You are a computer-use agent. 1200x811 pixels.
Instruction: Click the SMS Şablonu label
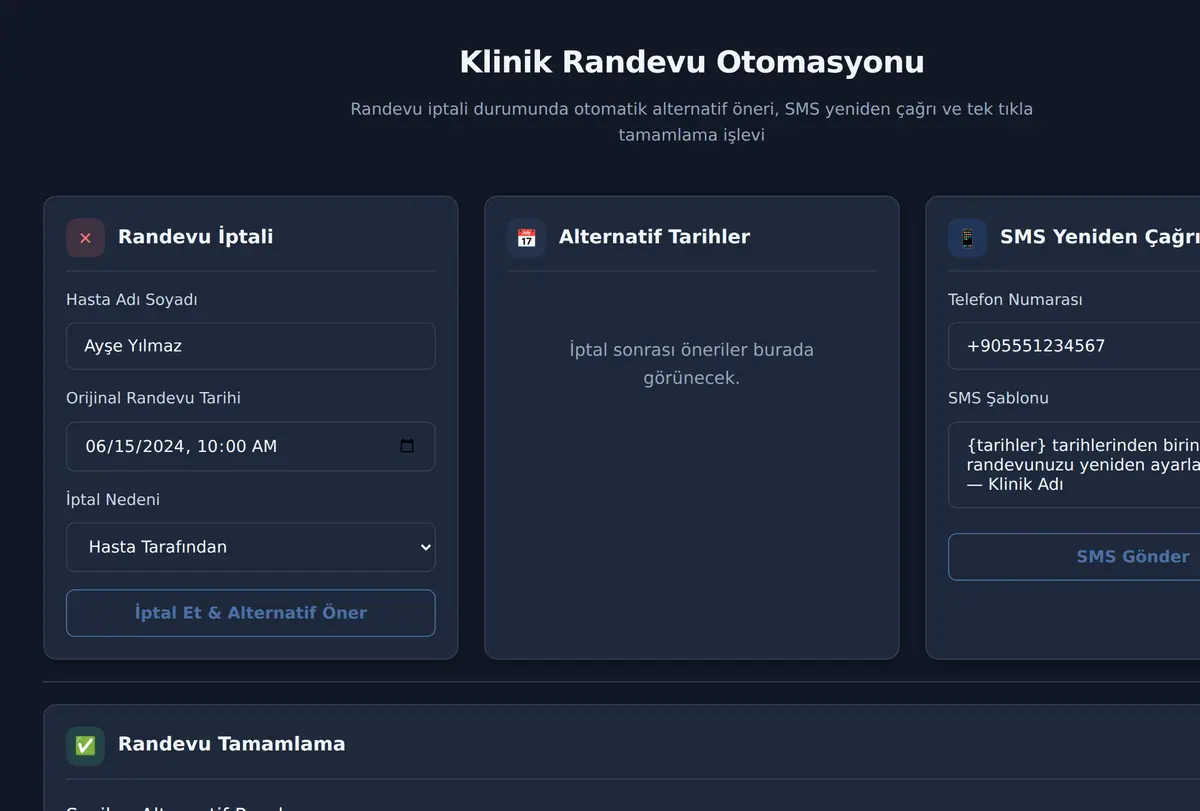coord(998,398)
